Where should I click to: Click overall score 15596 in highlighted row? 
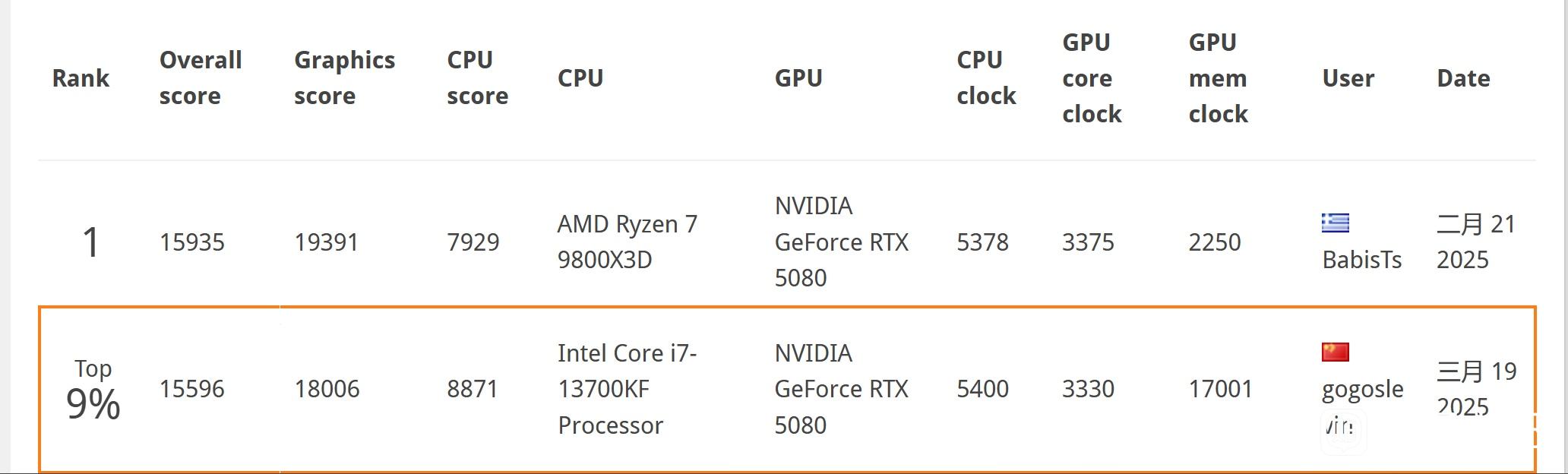[x=192, y=389]
